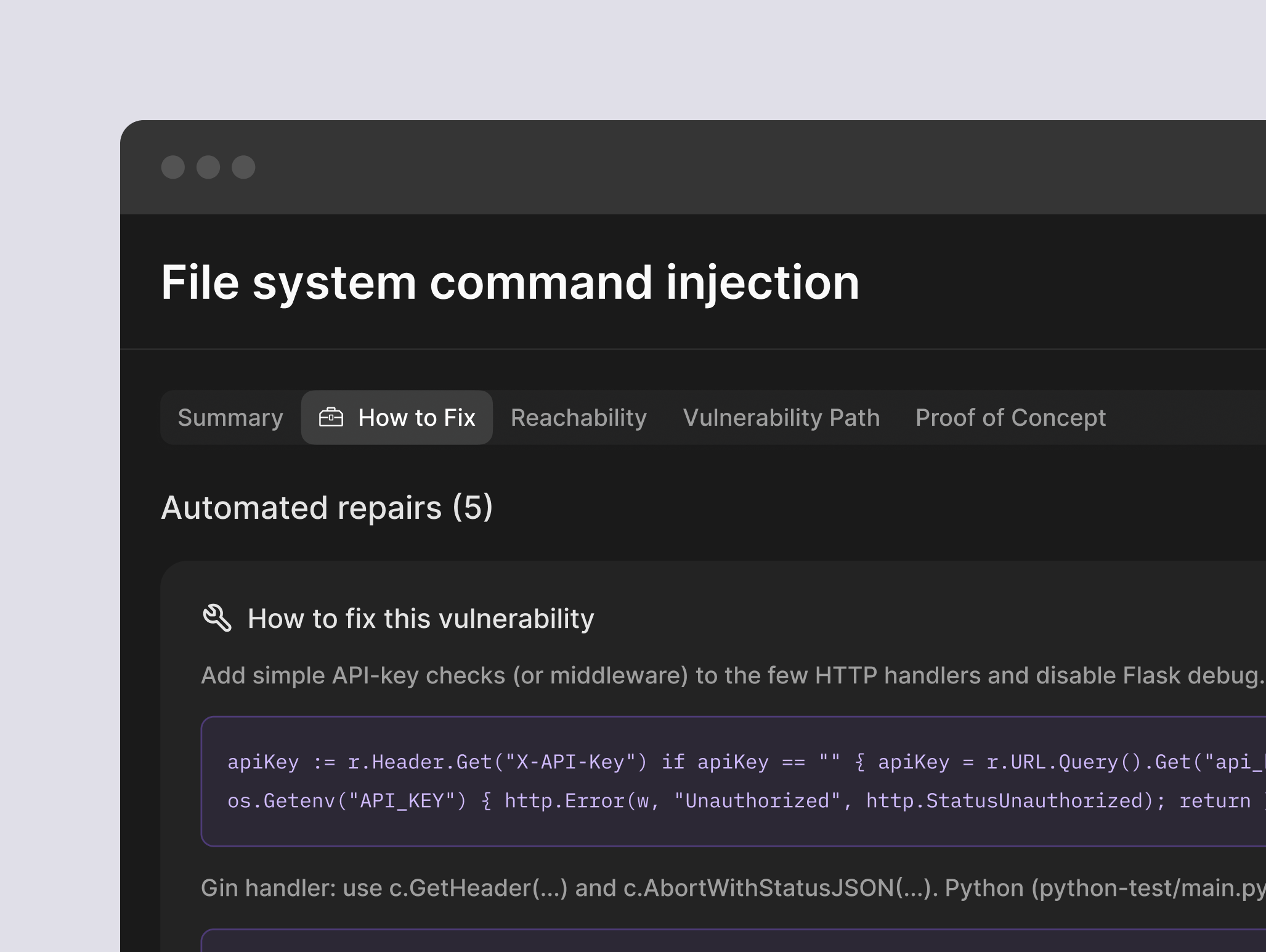Click the Add simple API-key checks description
The width and height of the screenshot is (1266, 952).
732,675
